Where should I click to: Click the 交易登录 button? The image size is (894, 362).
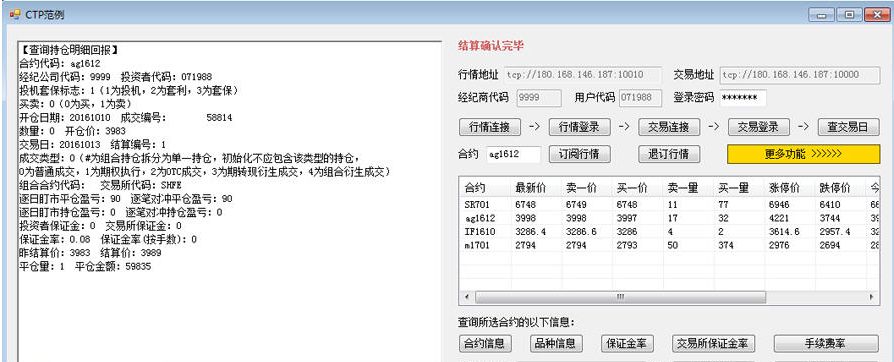(x=758, y=127)
